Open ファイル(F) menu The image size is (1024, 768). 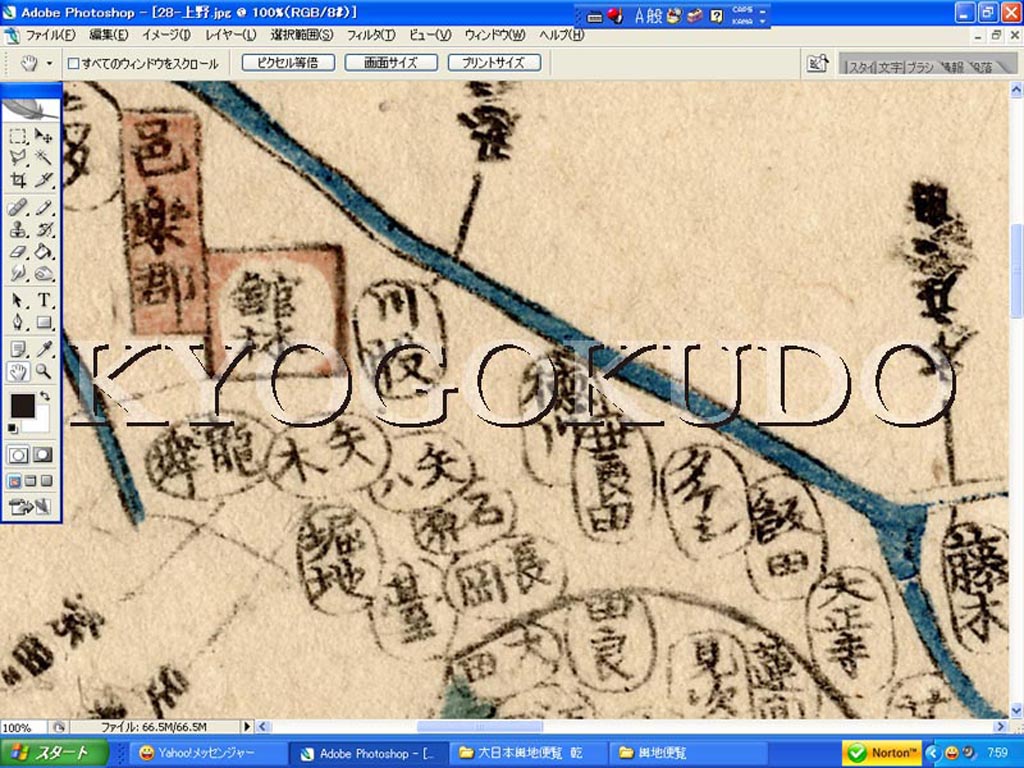(50, 35)
